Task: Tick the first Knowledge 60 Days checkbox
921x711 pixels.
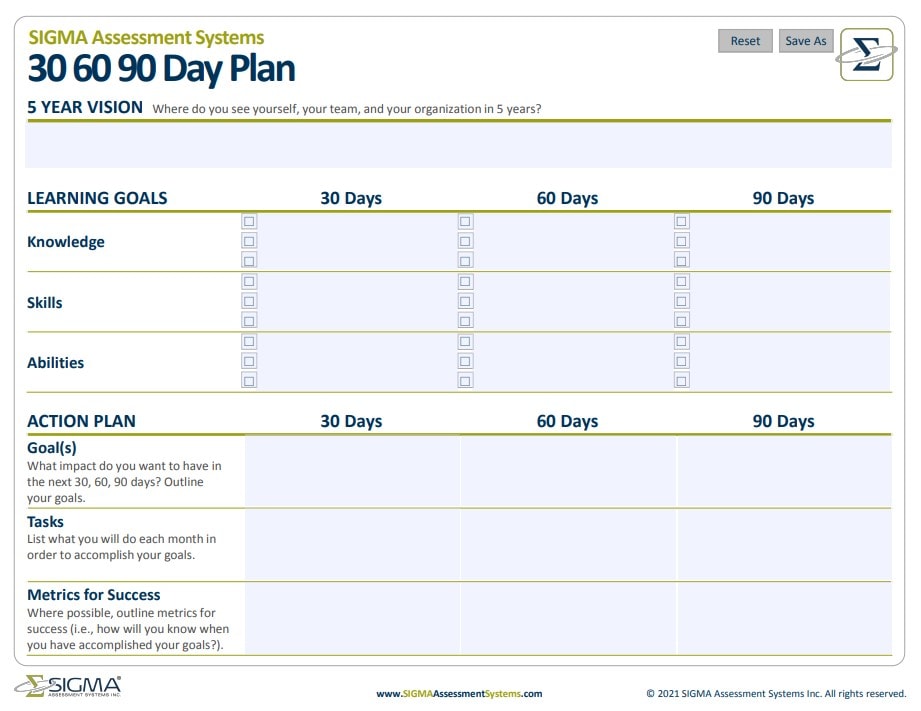Action: click(x=465, y=222)
